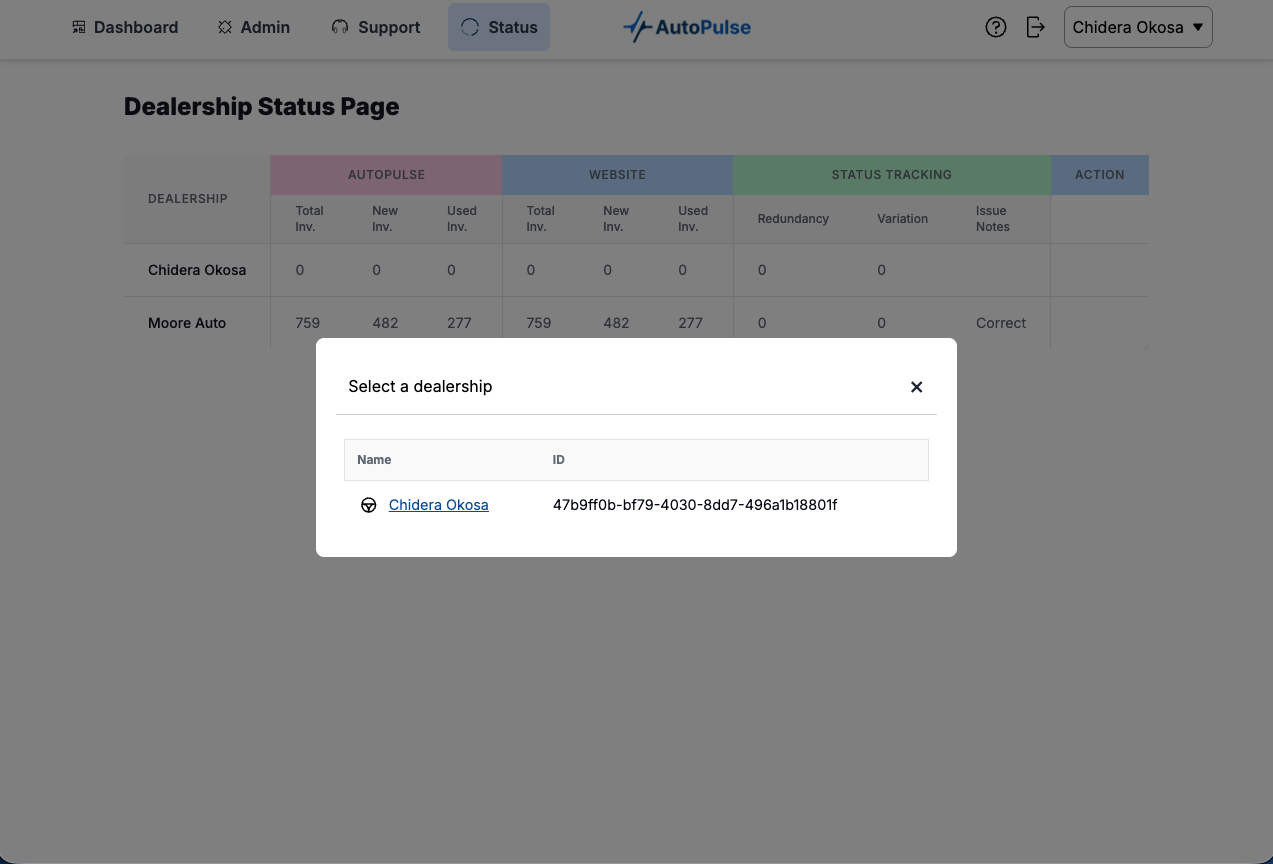Click the Dashboard grid icon
Image resolution: width=1273 pixels, height=864 pixels.
(x=79, y=28)
